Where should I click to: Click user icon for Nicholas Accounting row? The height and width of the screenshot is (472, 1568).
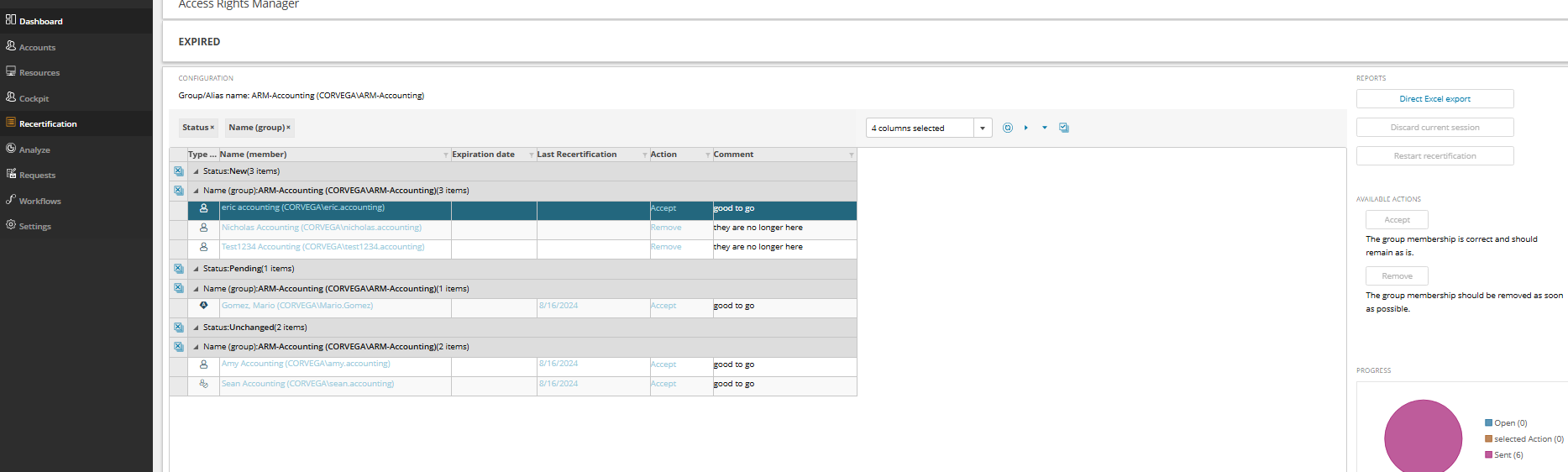(203, 228)
